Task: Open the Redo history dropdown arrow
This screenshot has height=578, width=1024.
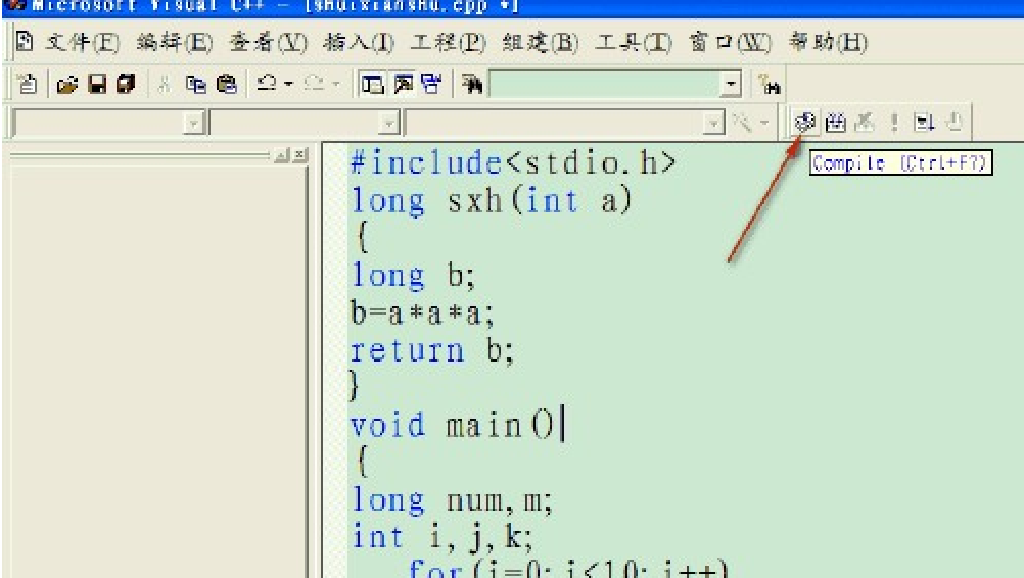Action: pos(336,84)
